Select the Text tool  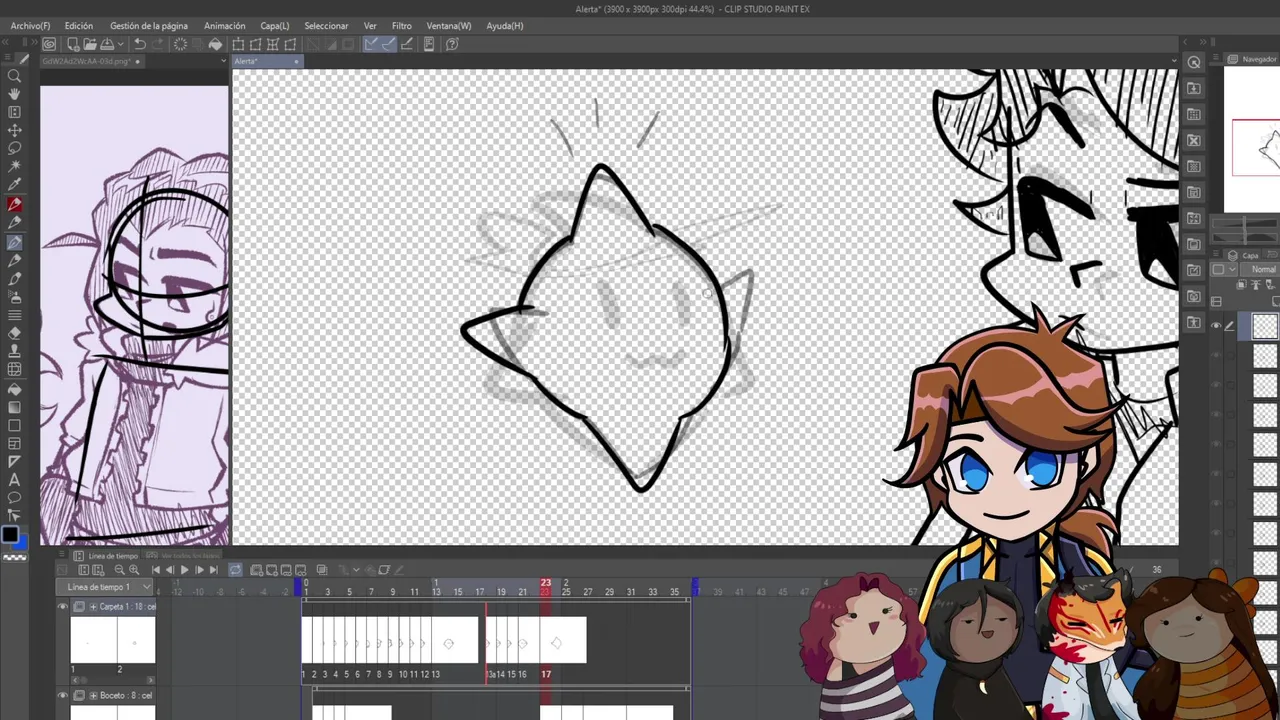tap(14, 480)
